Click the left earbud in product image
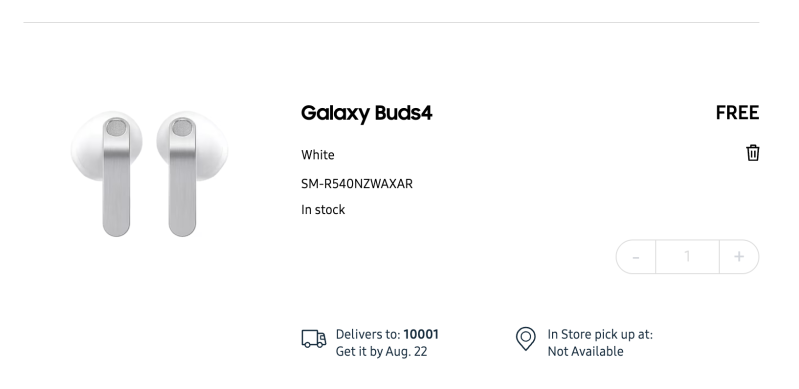Viewport: 799px width, 389px height. point(108,174)
